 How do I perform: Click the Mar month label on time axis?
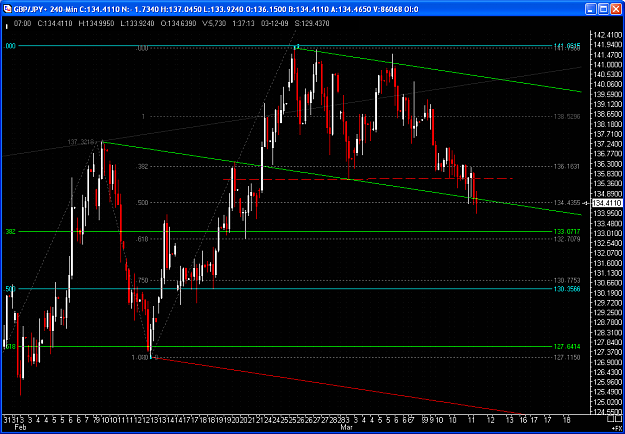[346, 427]
